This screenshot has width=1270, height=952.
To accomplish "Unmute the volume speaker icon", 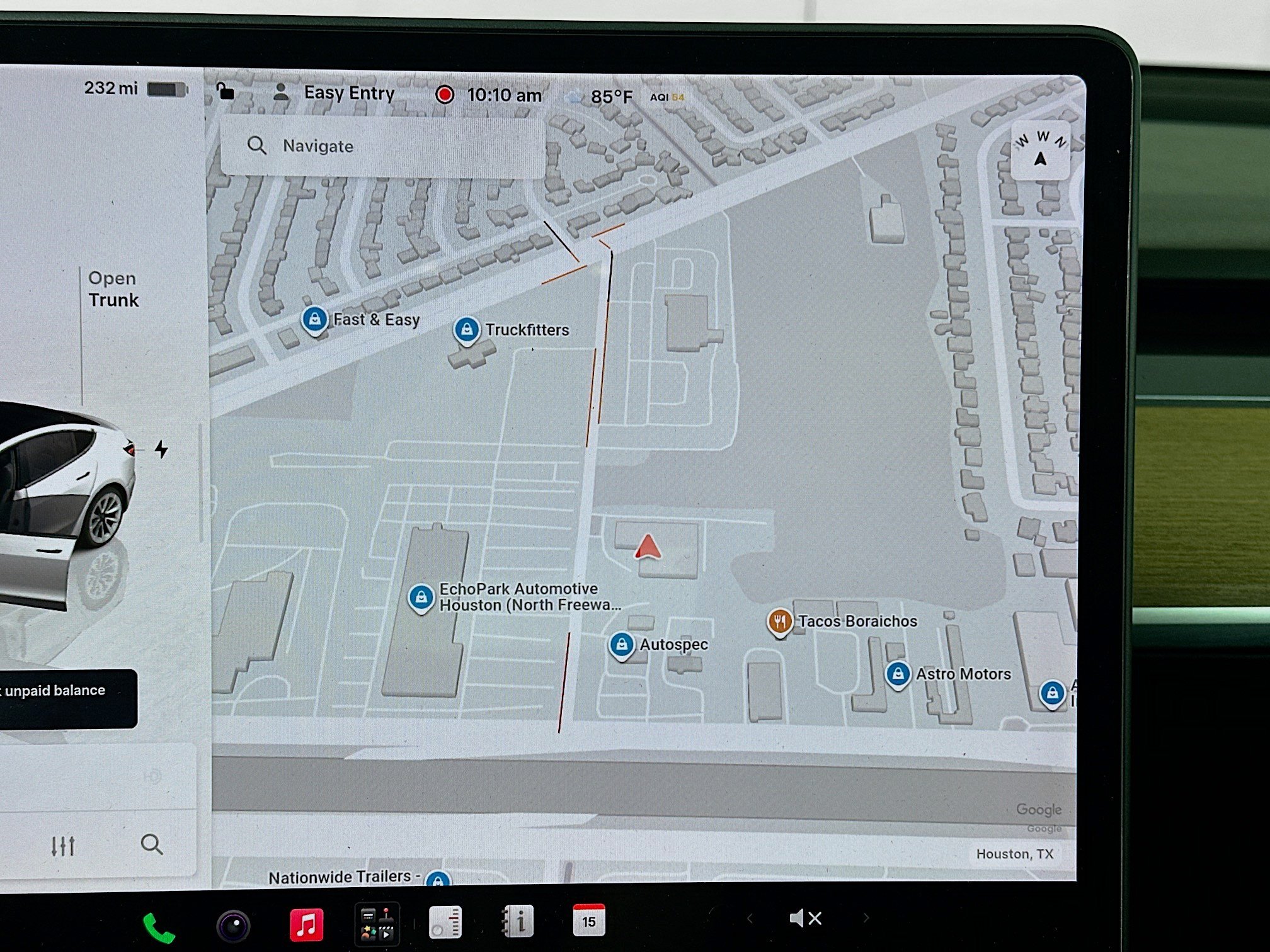I will coord(805,919).
